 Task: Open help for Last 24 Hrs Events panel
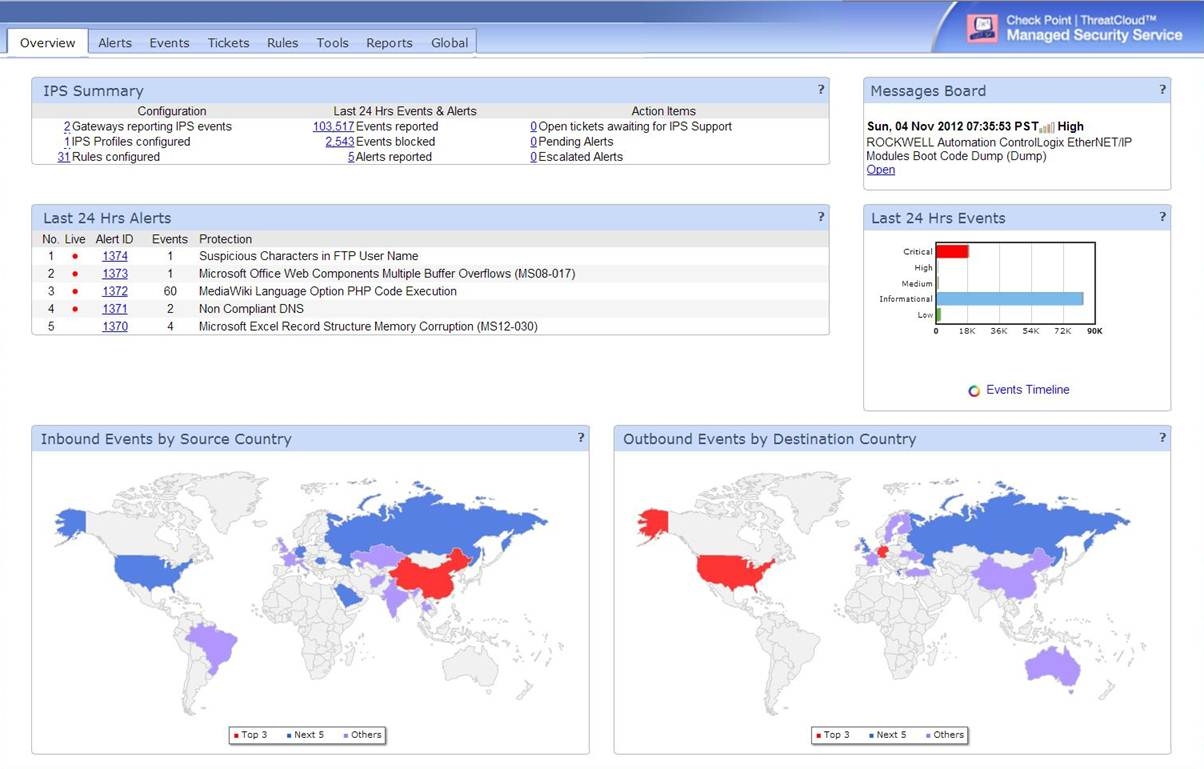1162,216
